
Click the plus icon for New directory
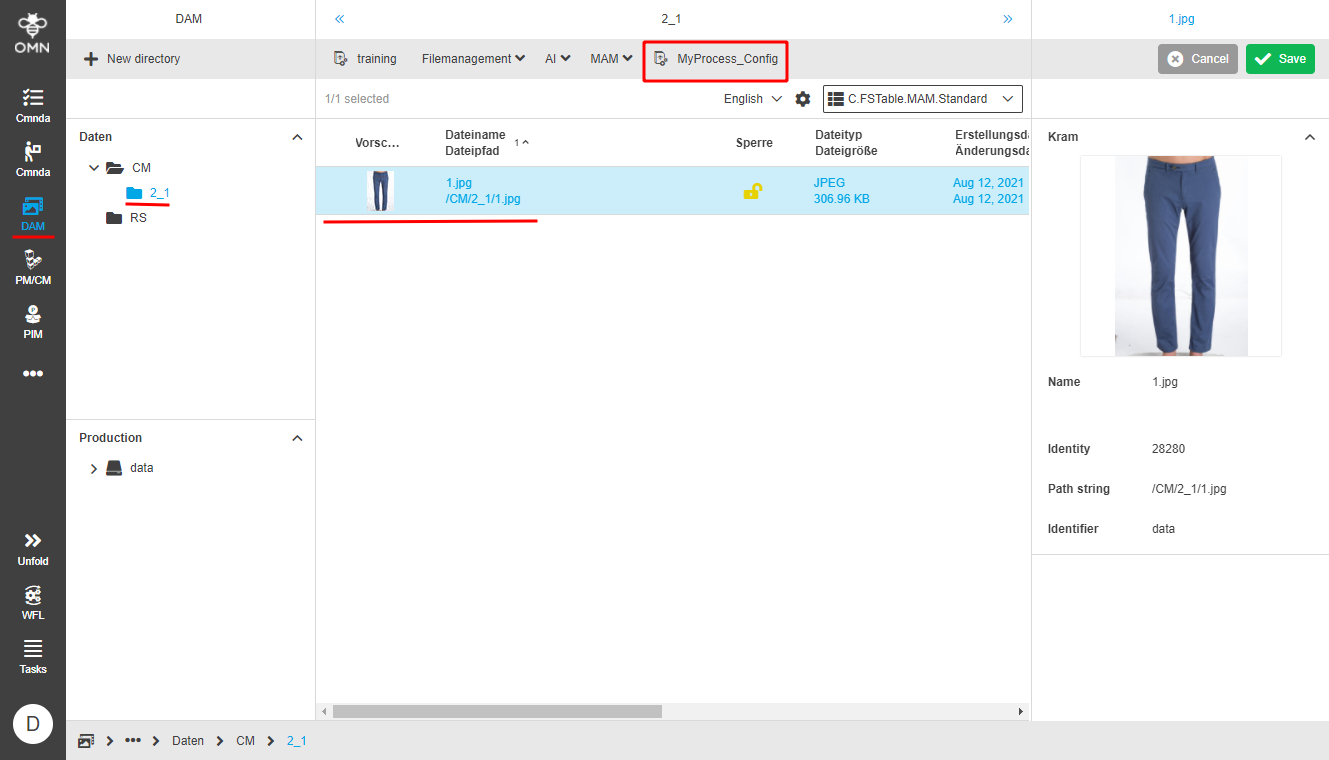[x=91, y=59]
